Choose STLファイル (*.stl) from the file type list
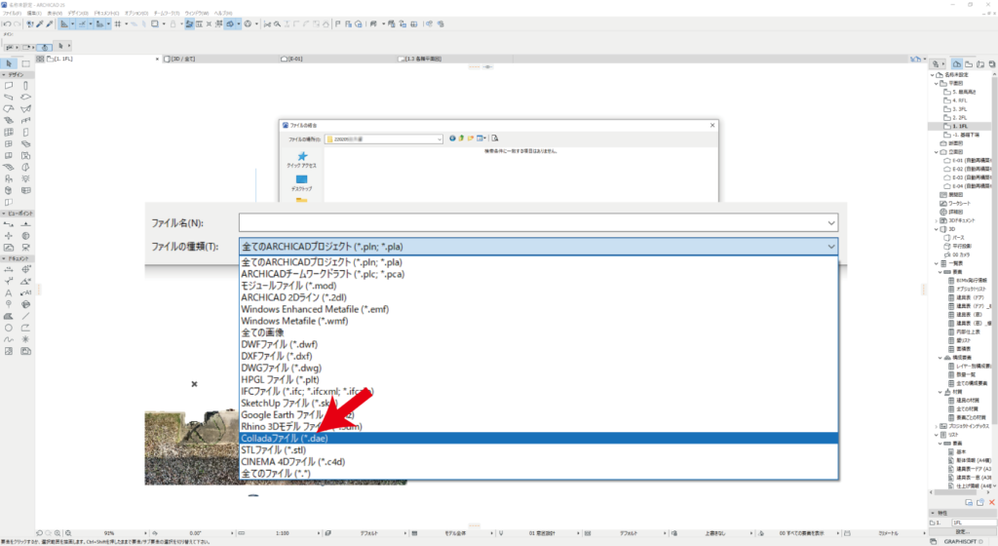Image resolution: width=998 pixels, height=546 pixels. point(538,450)
